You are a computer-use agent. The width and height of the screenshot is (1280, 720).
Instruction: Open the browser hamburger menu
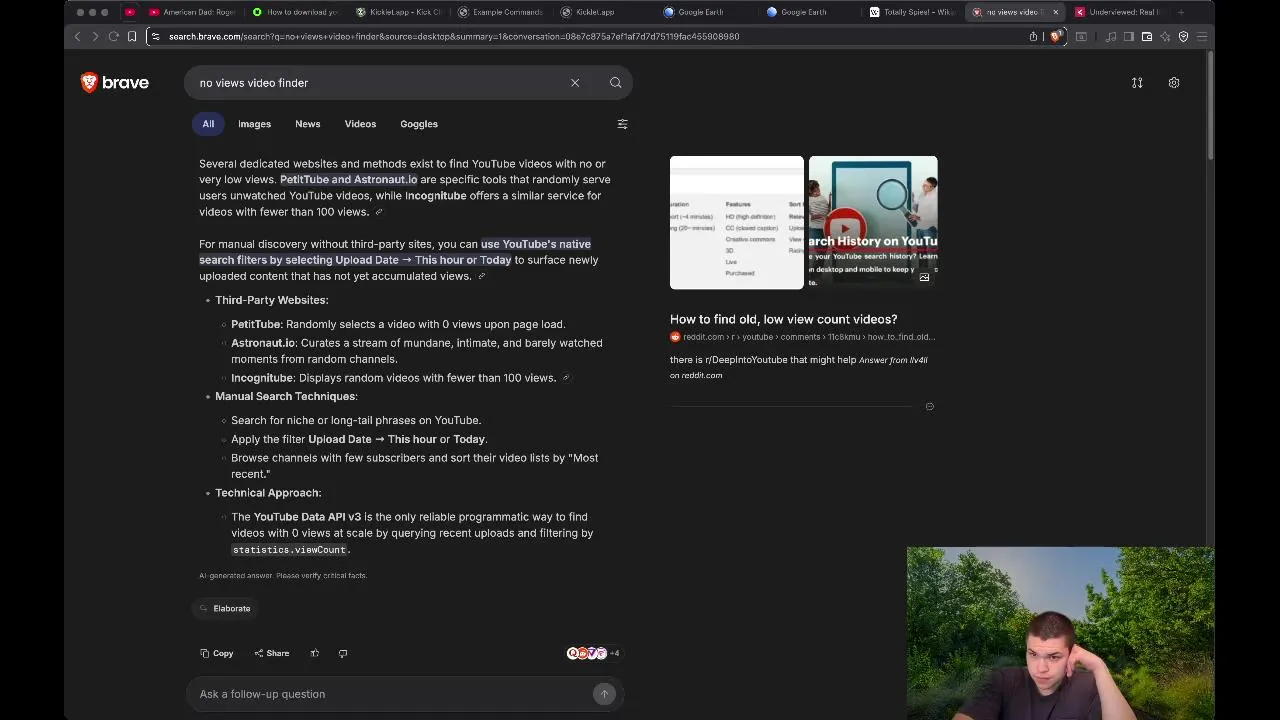1202,36
